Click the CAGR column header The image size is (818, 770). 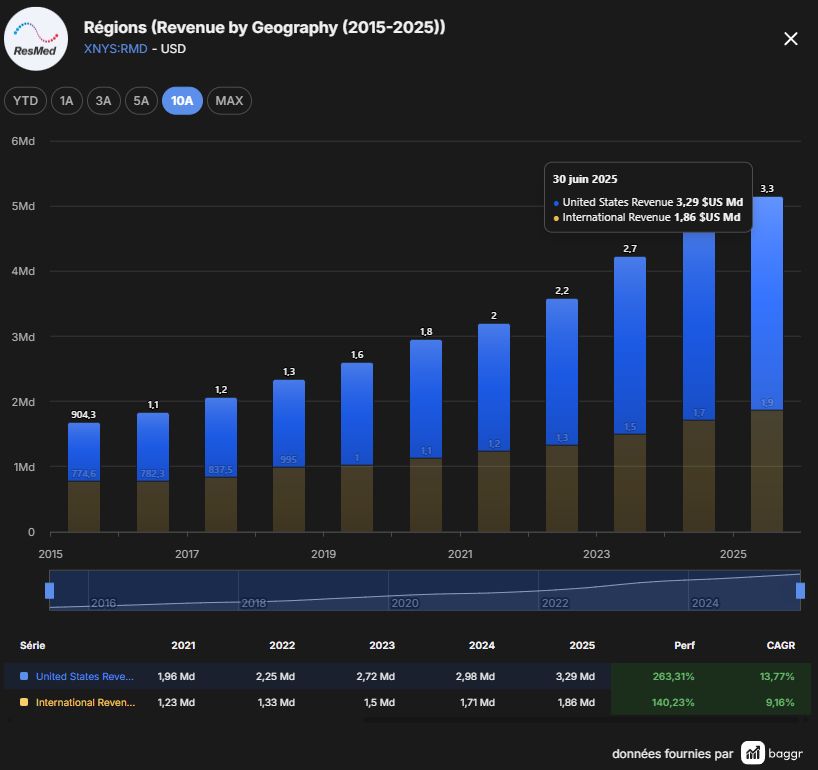(x=780, y=645)
